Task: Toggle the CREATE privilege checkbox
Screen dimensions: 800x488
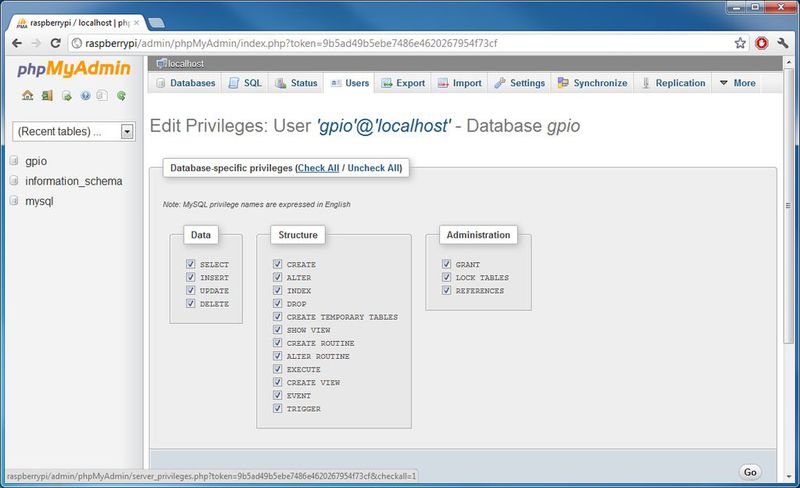Action: pyautogui.click(x=278, y=264)
